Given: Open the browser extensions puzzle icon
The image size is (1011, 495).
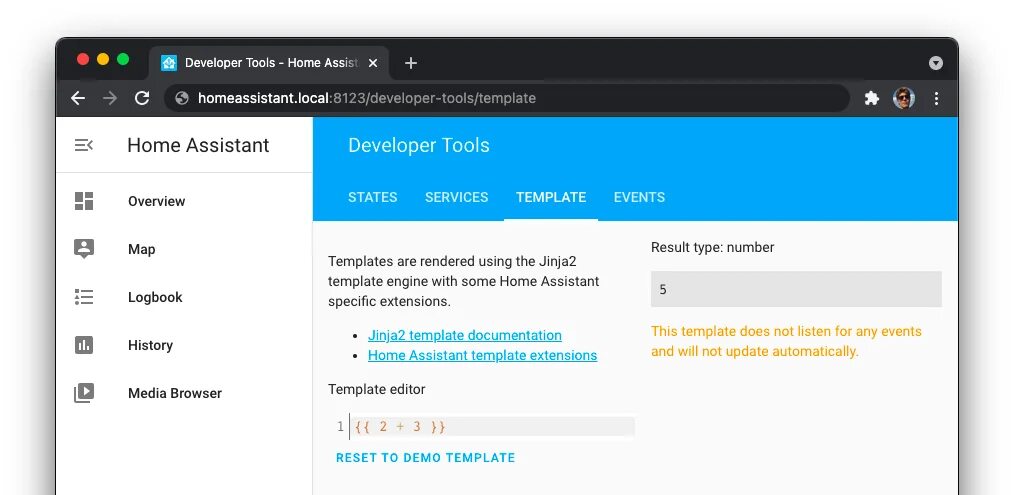Looking at the screenshot, I should point(872,98).
